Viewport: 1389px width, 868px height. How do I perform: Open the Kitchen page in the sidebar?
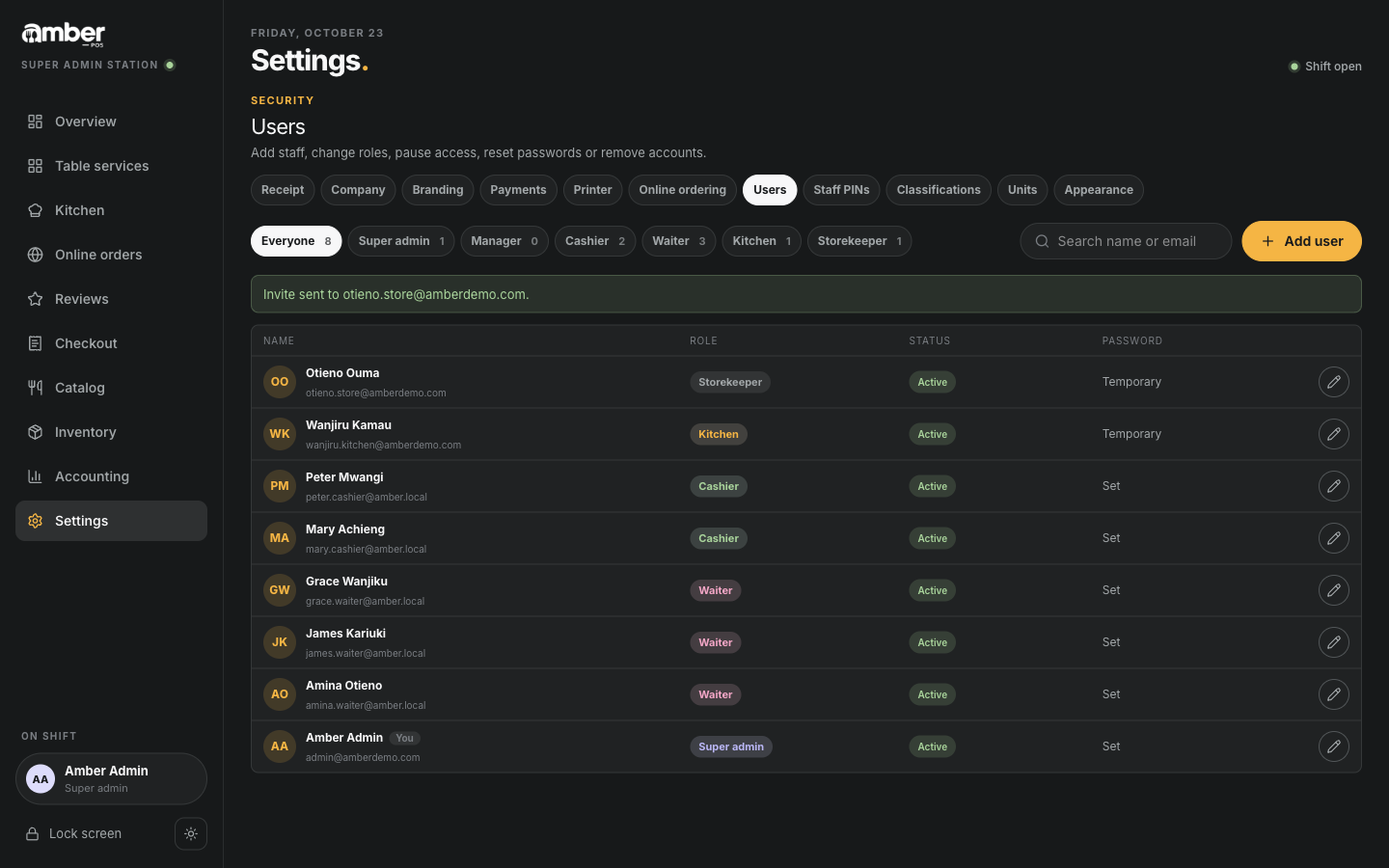click(111, 210)
